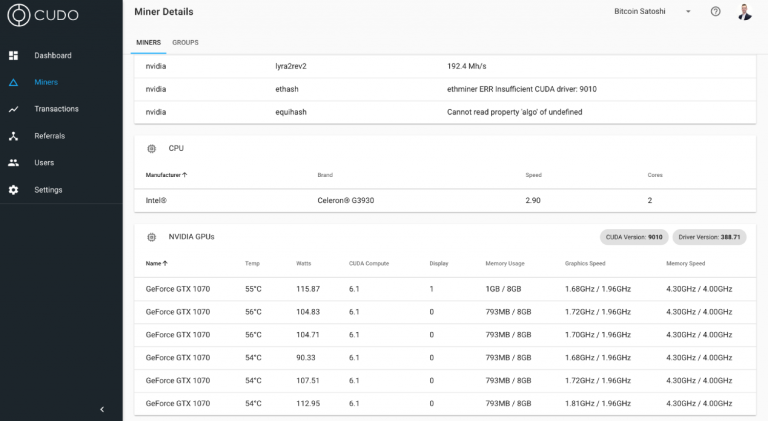The width and height of the screenshot is (768, 421).
Task: Collapse the sidebar with the chevron
Action: [x=102, y=409]
